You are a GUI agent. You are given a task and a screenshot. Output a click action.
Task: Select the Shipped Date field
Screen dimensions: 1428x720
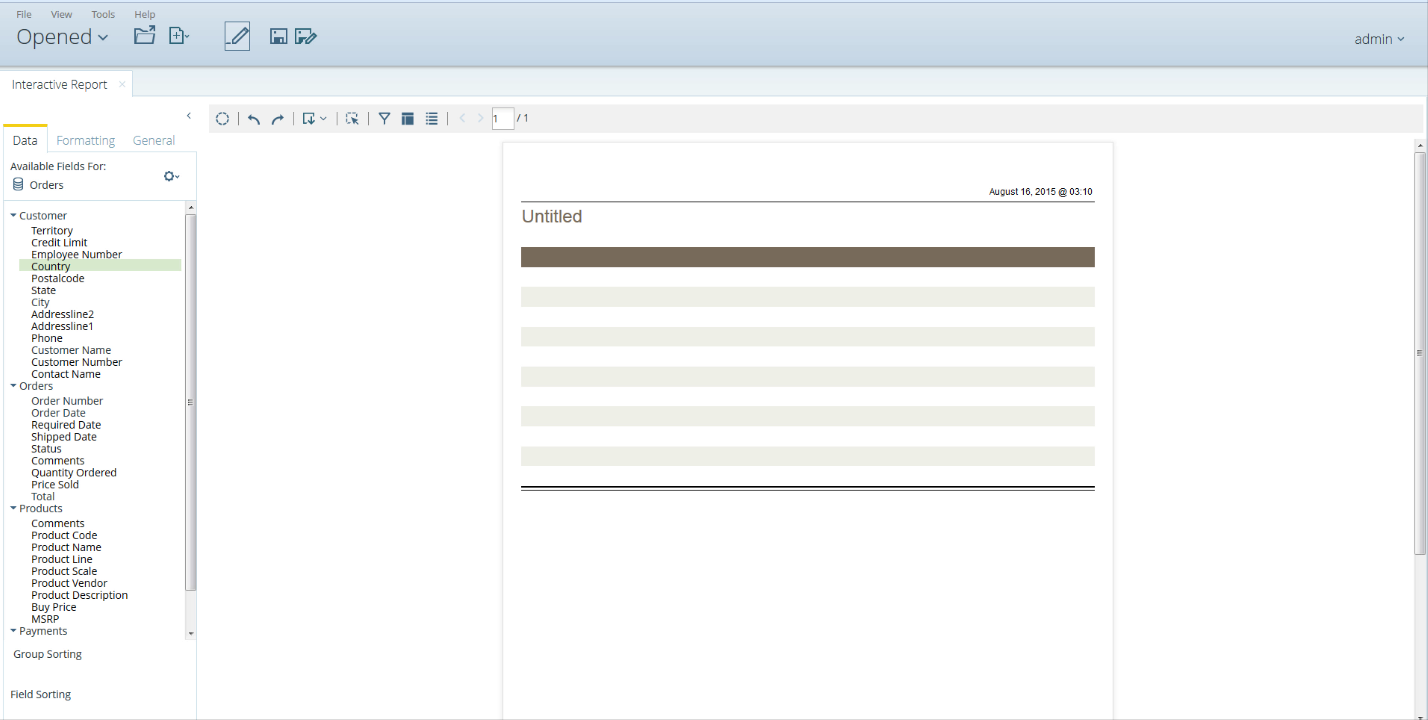[x=64, y=436]
